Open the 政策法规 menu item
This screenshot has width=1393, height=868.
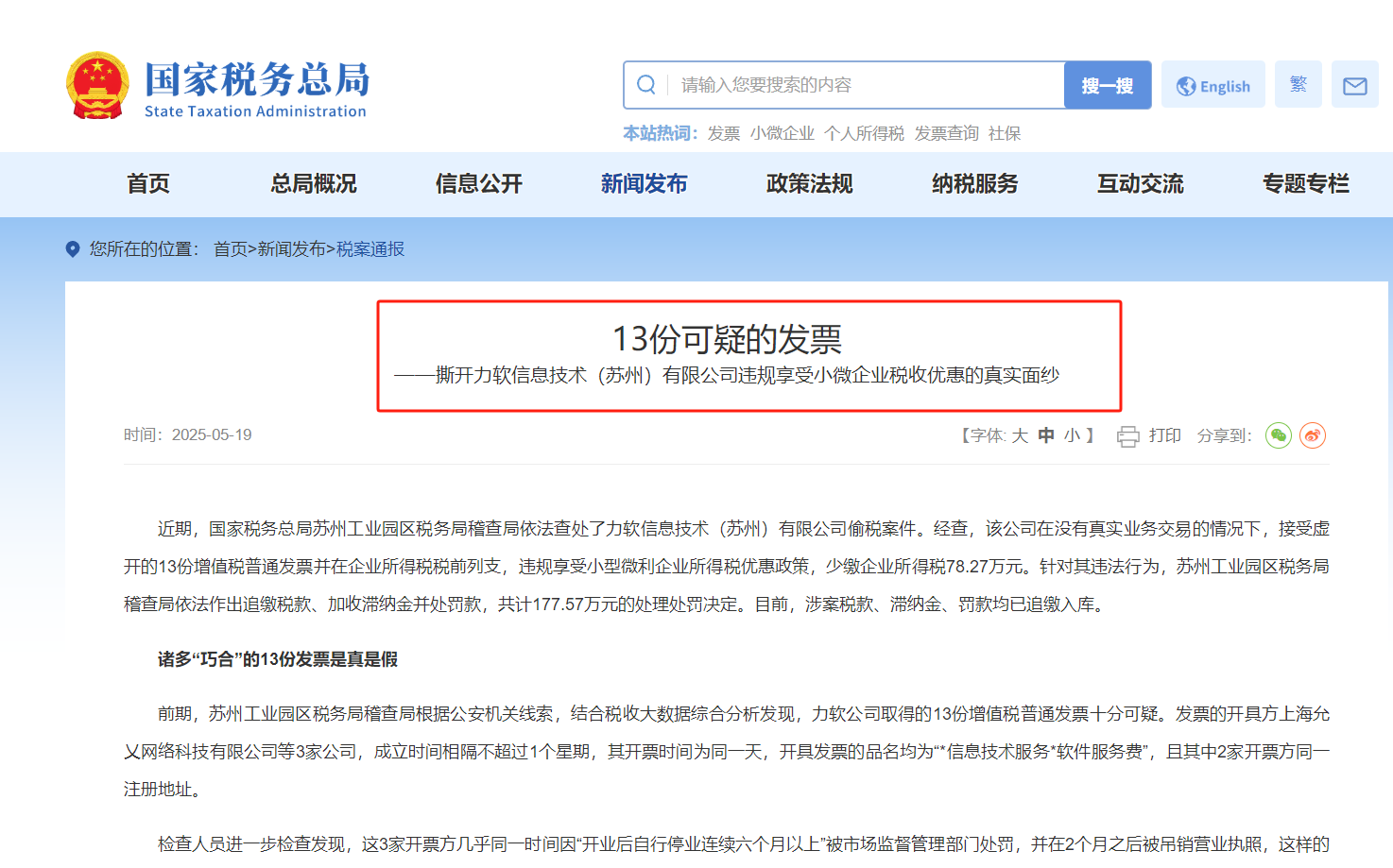tap(810, 184)
